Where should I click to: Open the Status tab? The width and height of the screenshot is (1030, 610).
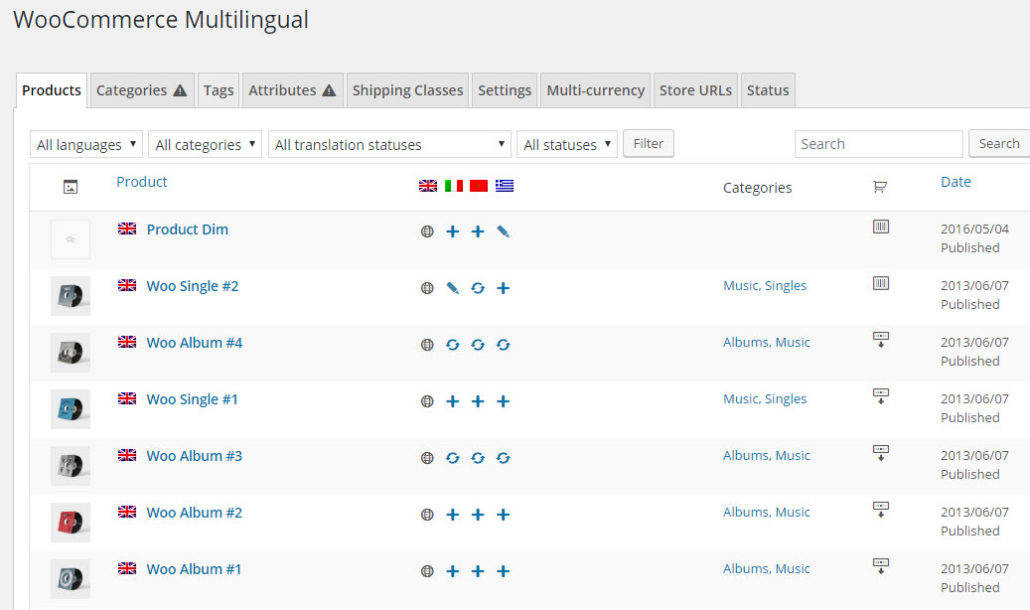(768, 91)
